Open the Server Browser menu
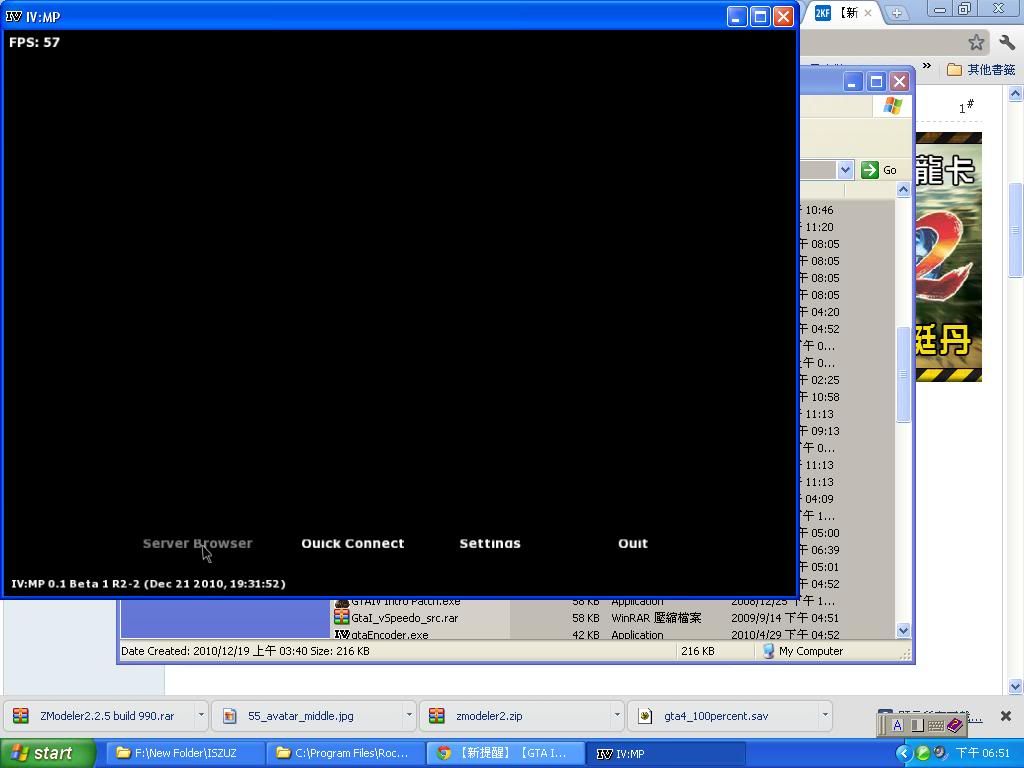 point(197,543)
